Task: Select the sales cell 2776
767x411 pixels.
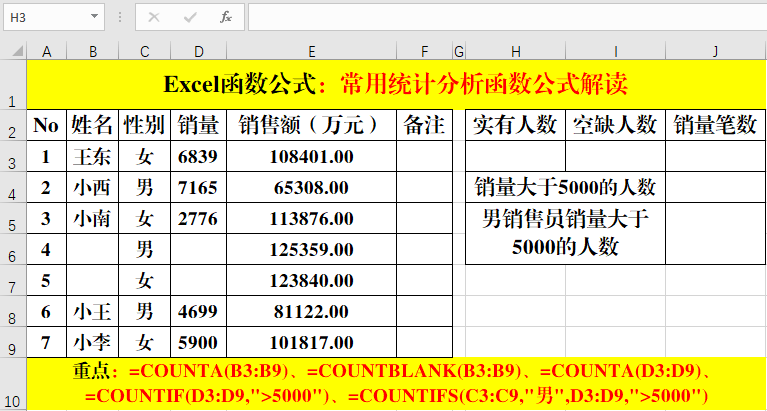Action: click(198, 218)
